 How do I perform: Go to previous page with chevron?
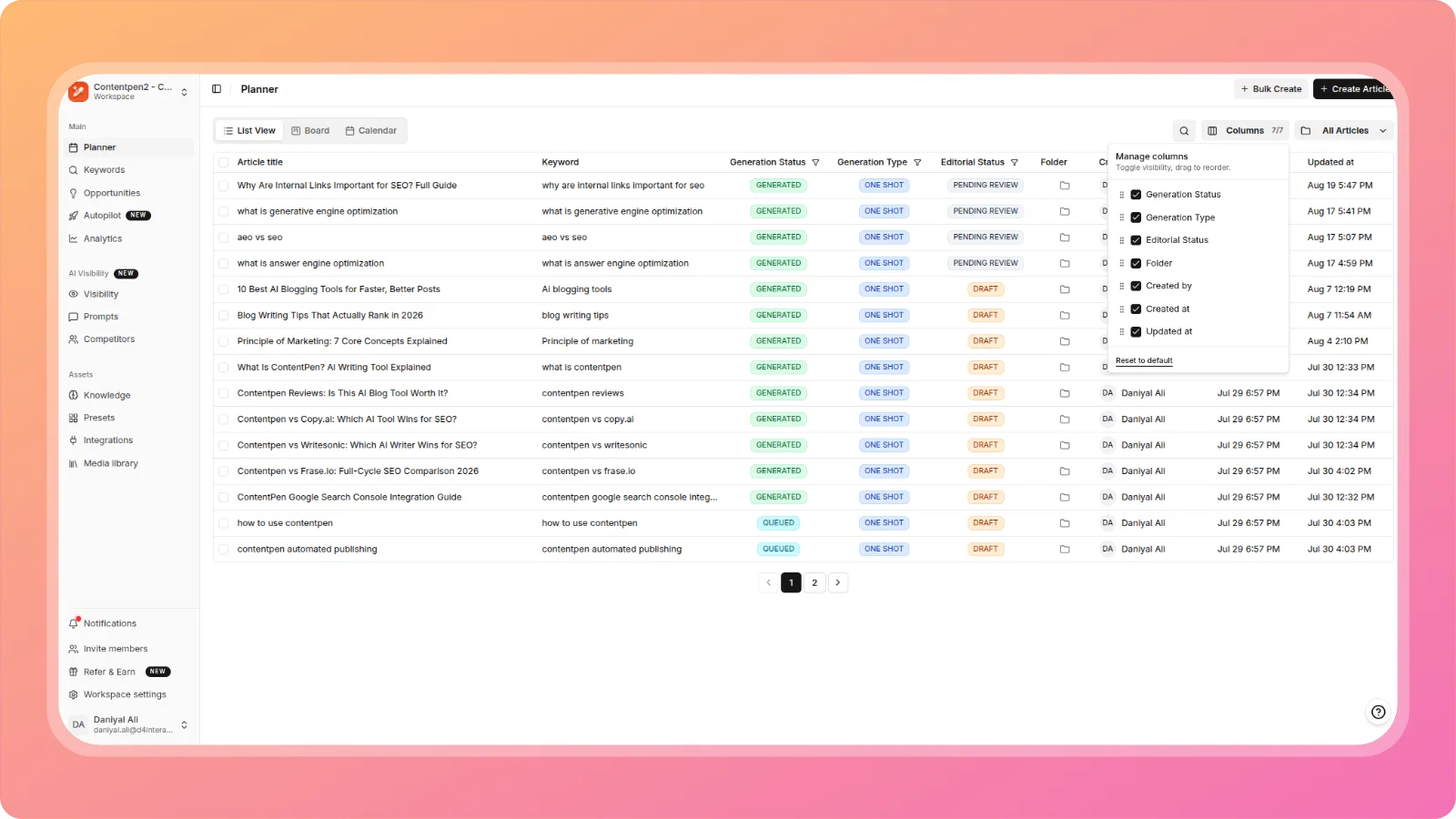point(769,583)
